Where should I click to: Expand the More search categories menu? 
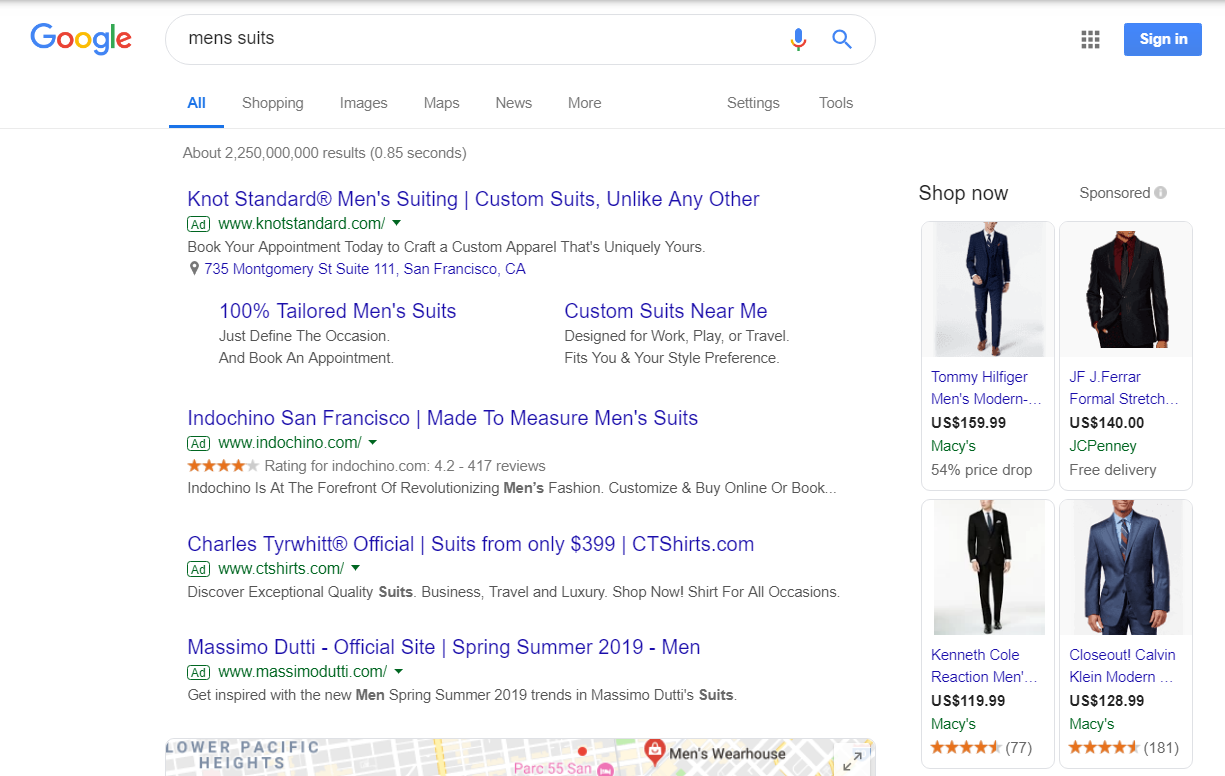pos(585,103)
